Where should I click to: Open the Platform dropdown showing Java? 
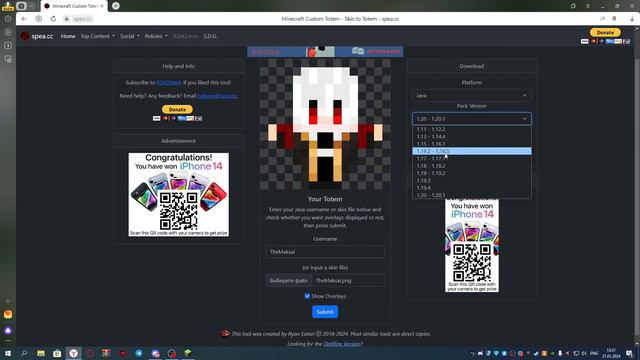(x=472, y=96)
